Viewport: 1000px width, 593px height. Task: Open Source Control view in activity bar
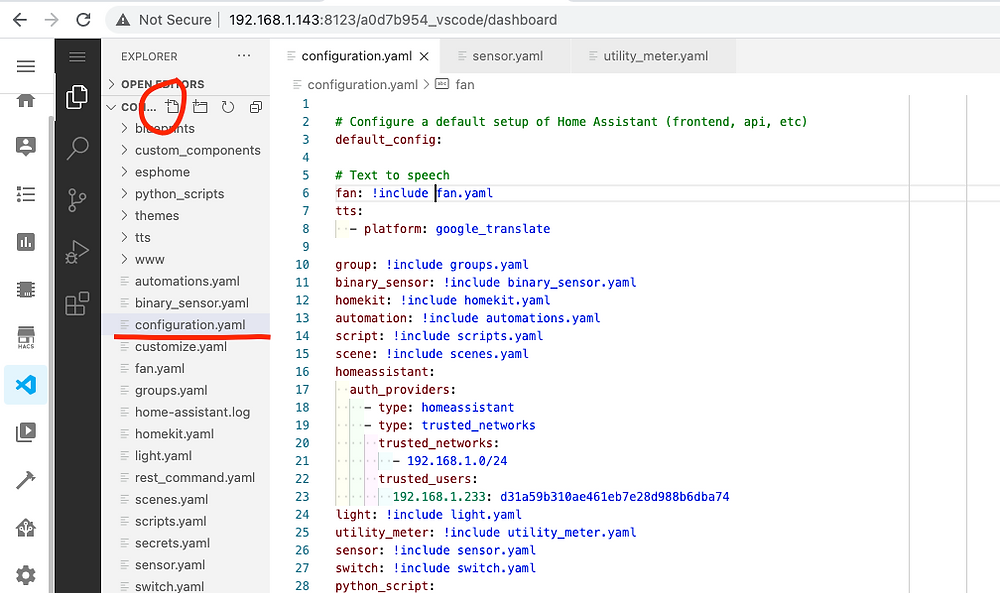pyautogui.click(x=77, y=200)
